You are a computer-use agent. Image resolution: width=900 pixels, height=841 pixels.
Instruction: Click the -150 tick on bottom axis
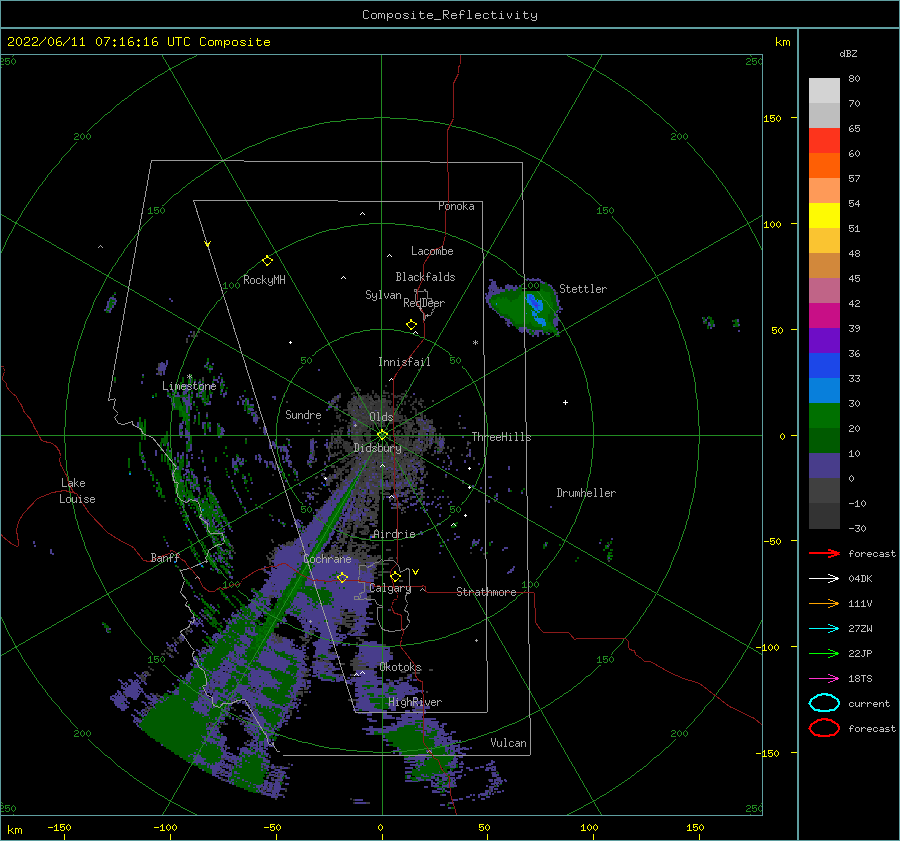[59, 827]
